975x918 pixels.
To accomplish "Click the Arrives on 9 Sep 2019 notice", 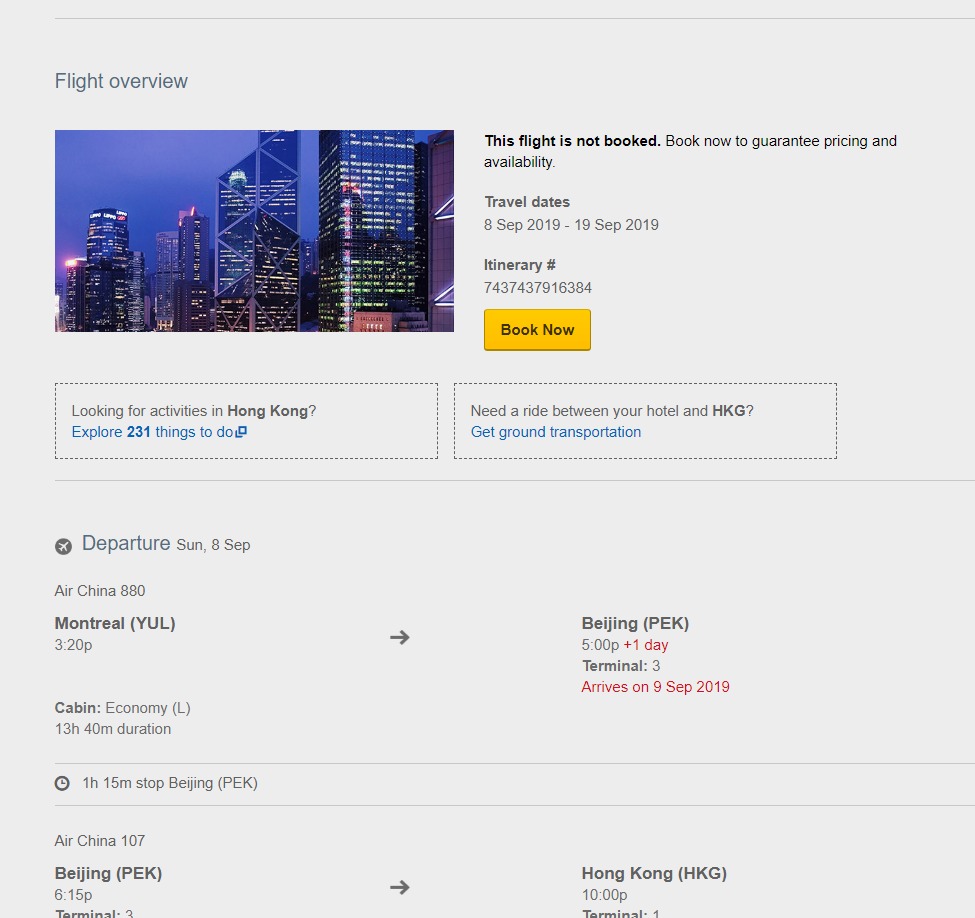I will click(655, 687).
